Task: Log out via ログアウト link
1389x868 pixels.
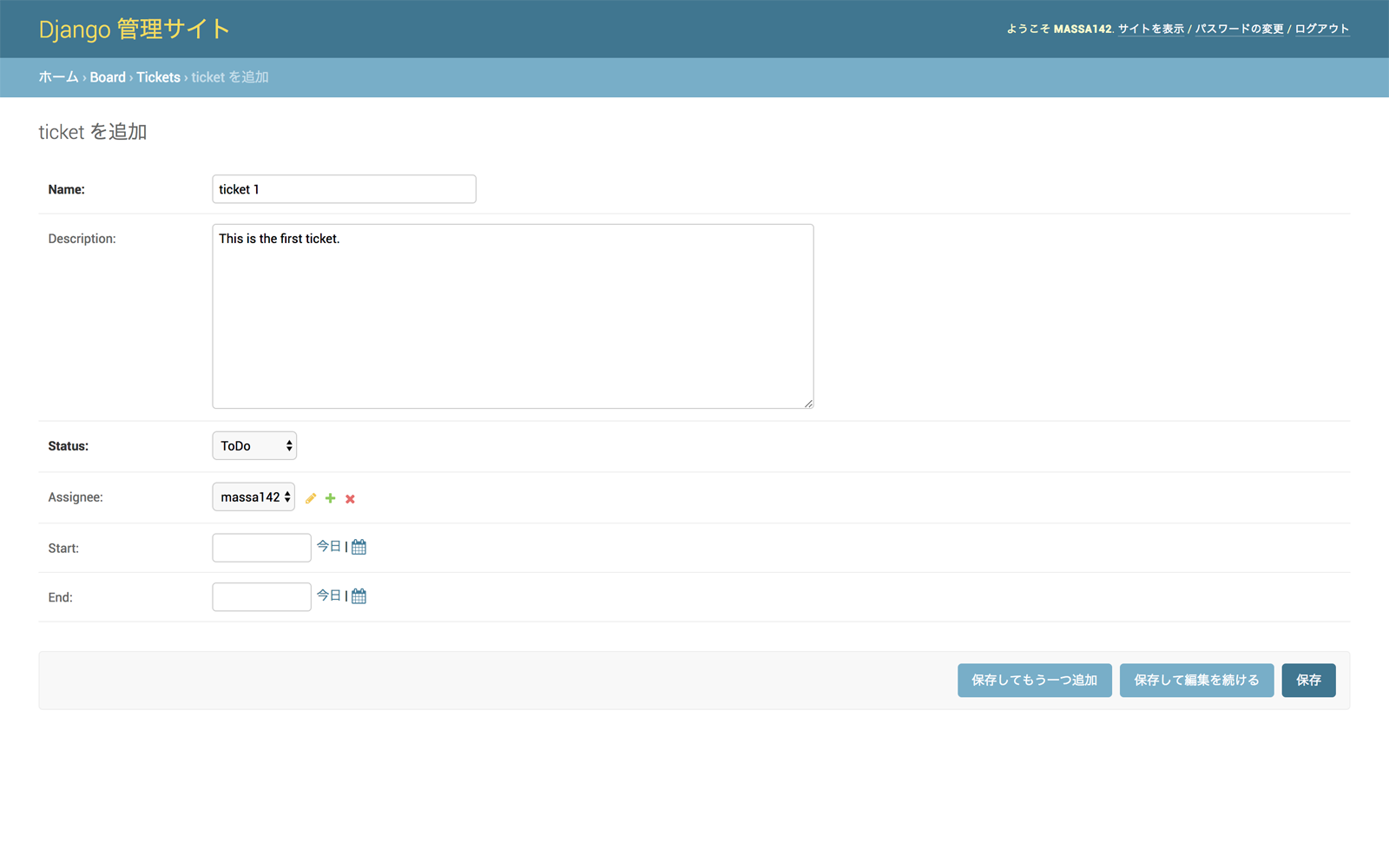Action: click(x=1322, y=29)
